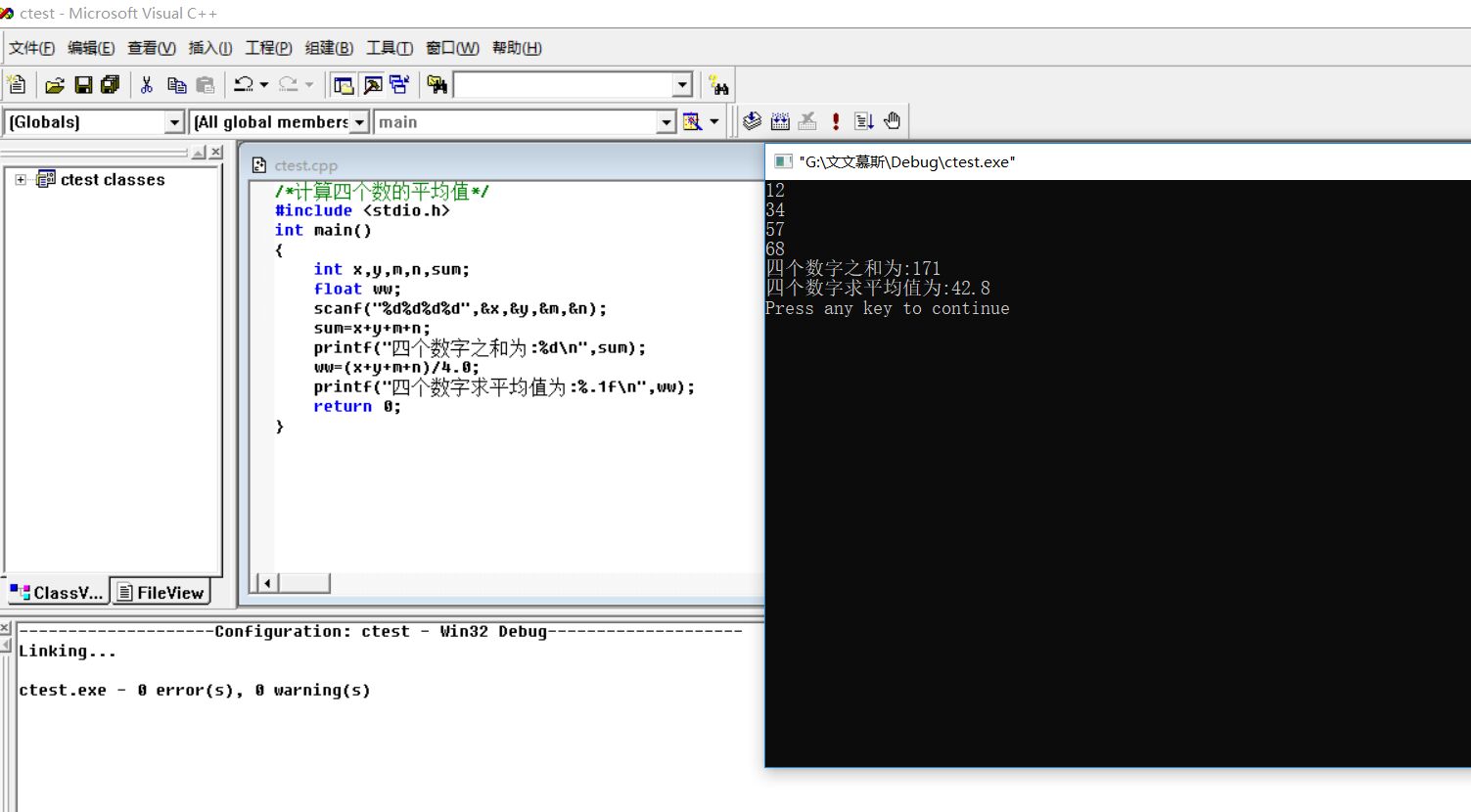This screenshot has height=812, width=1471.
Task: Click the Go debug icon
Action: (x=864, y=121)
